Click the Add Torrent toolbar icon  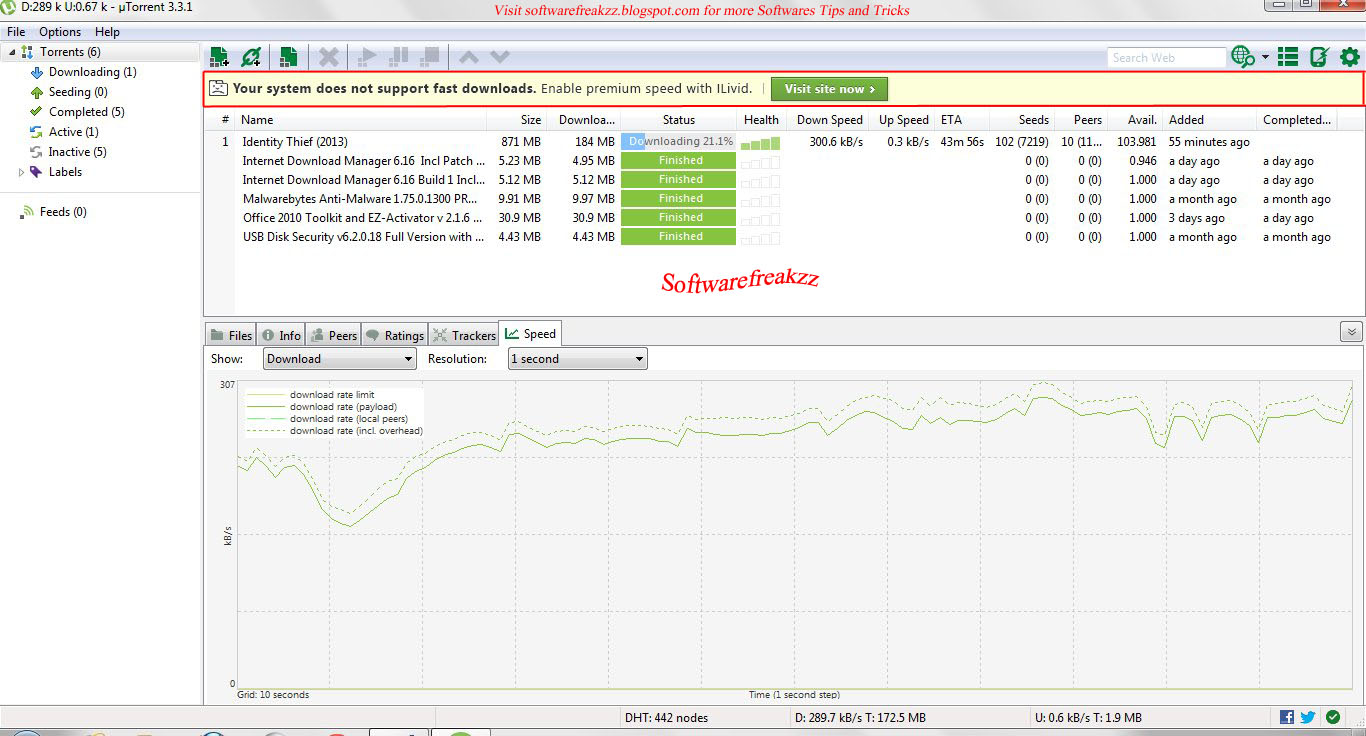pyautogui.click(x=219, y=57)
